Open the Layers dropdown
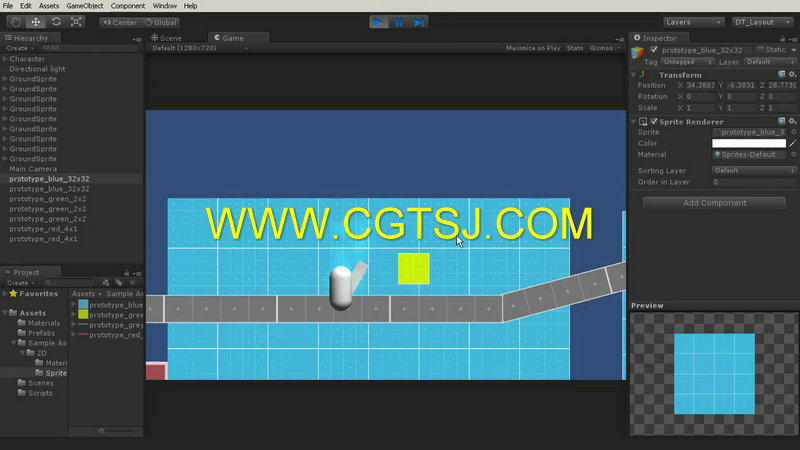The width and height of the screenshot is (800, 450). (693, 22)
